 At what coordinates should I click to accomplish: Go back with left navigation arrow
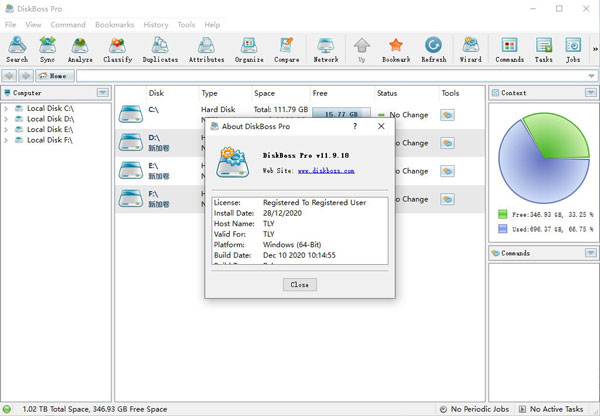[x=9, y=76]
